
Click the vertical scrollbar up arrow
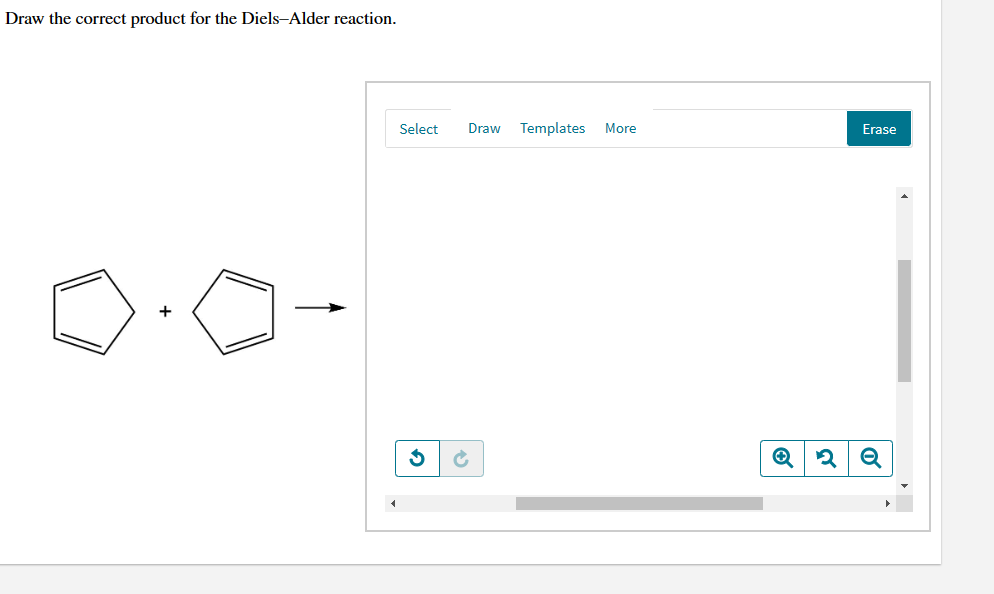905,196
